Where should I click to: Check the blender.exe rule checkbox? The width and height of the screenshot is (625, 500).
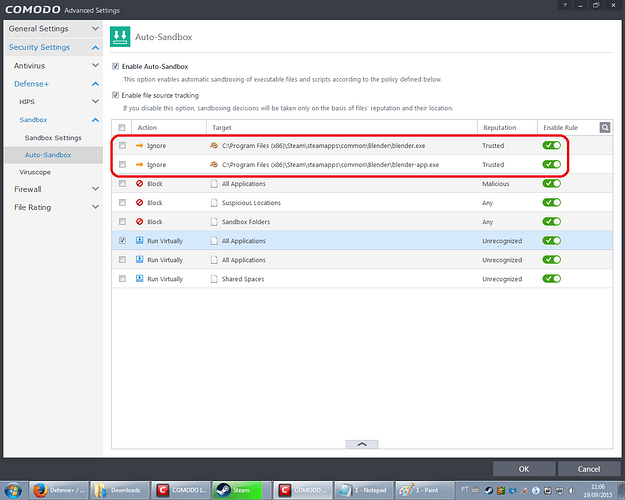coord(122,146)
